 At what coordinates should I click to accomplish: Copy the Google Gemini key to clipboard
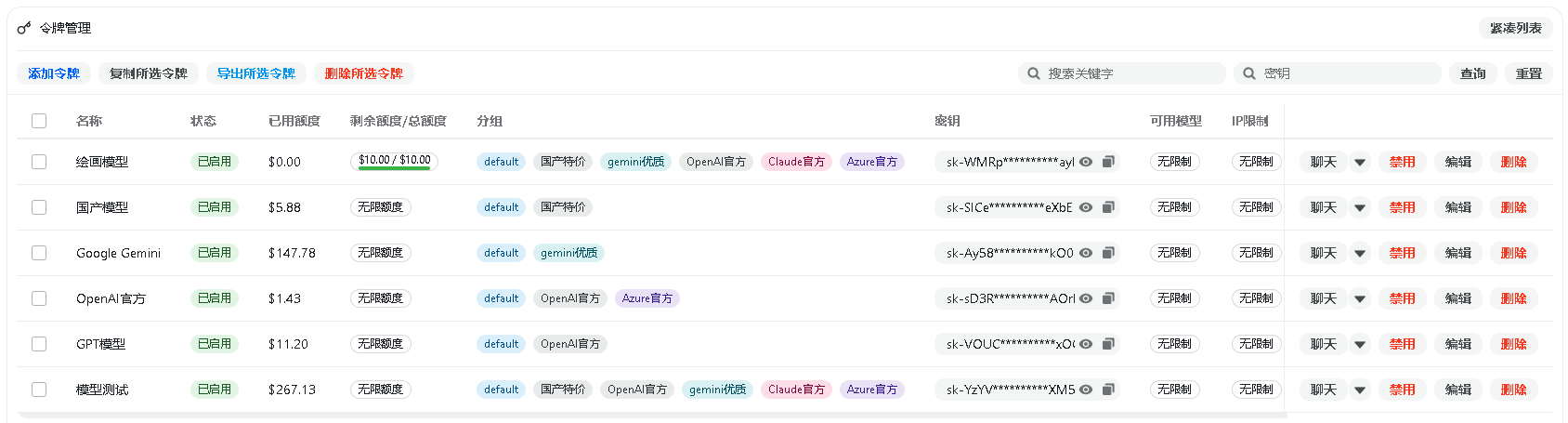1108,253
